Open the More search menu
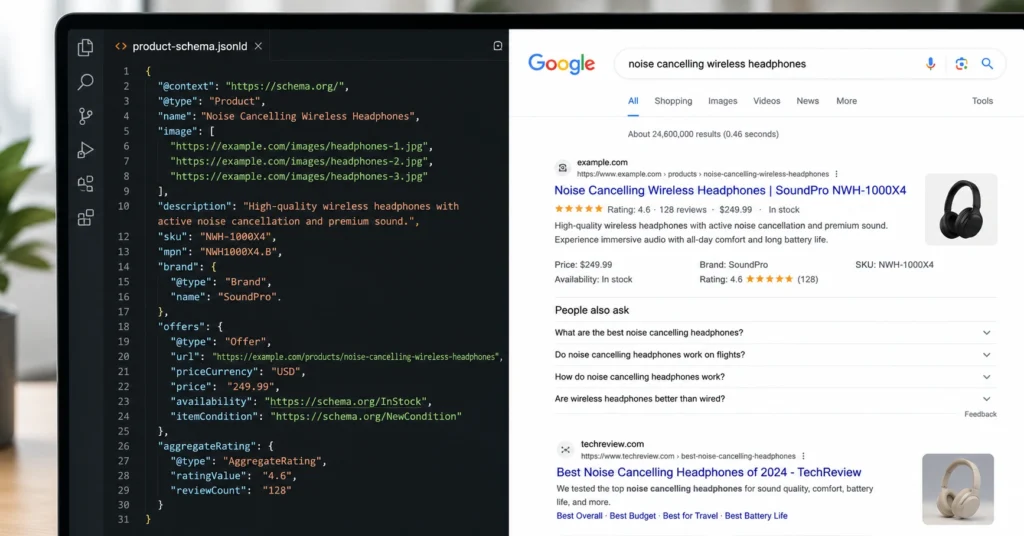This screenshot has height=536, width=1024. pos(846,101)
